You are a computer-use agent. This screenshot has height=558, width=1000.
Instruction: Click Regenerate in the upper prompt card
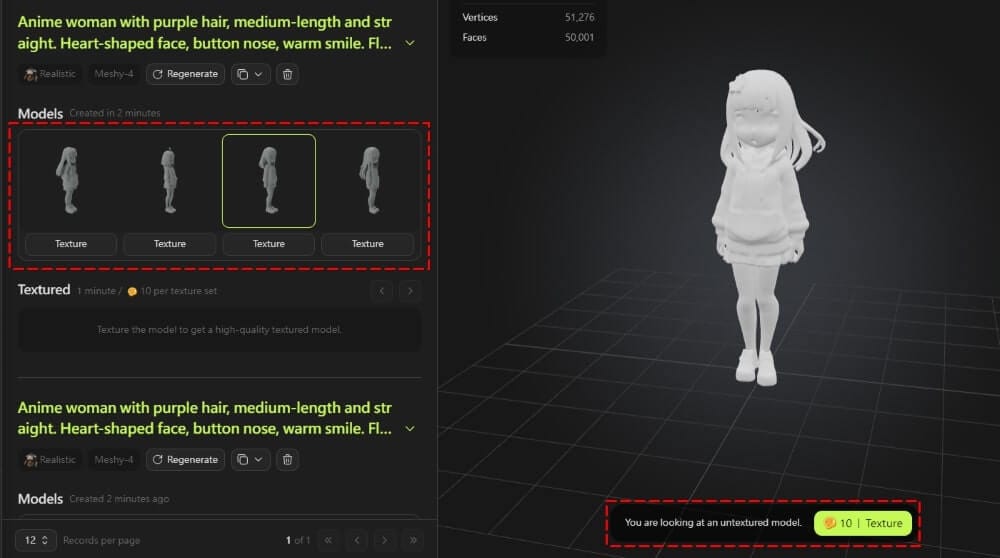pyautogui.click(x=186, y=74)
